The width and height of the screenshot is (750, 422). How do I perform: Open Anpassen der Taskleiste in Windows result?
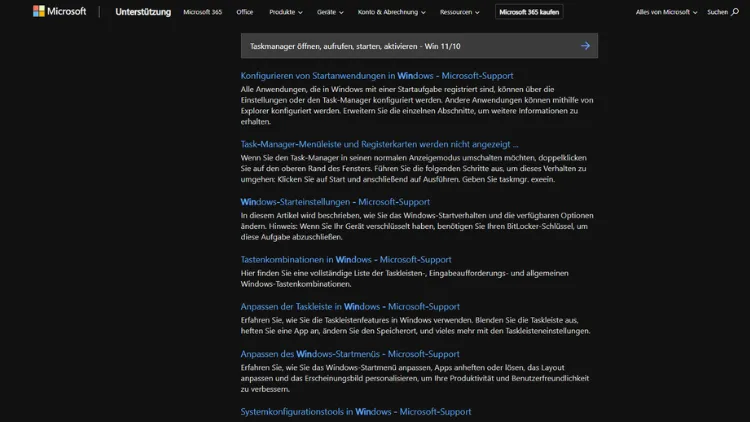[x=350, y=306]
